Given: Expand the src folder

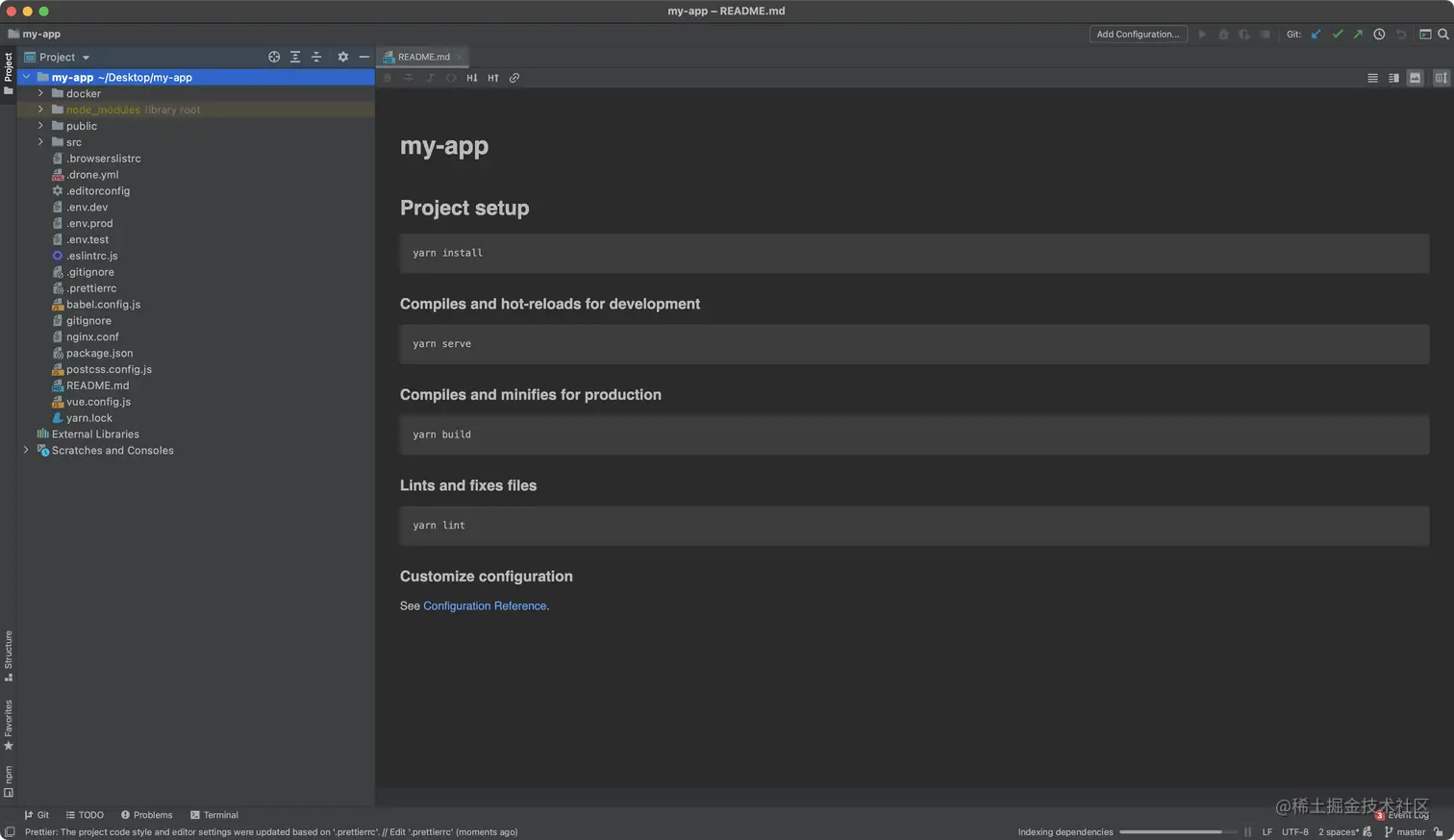Looking at the screenshot, I should pos(40,142).
